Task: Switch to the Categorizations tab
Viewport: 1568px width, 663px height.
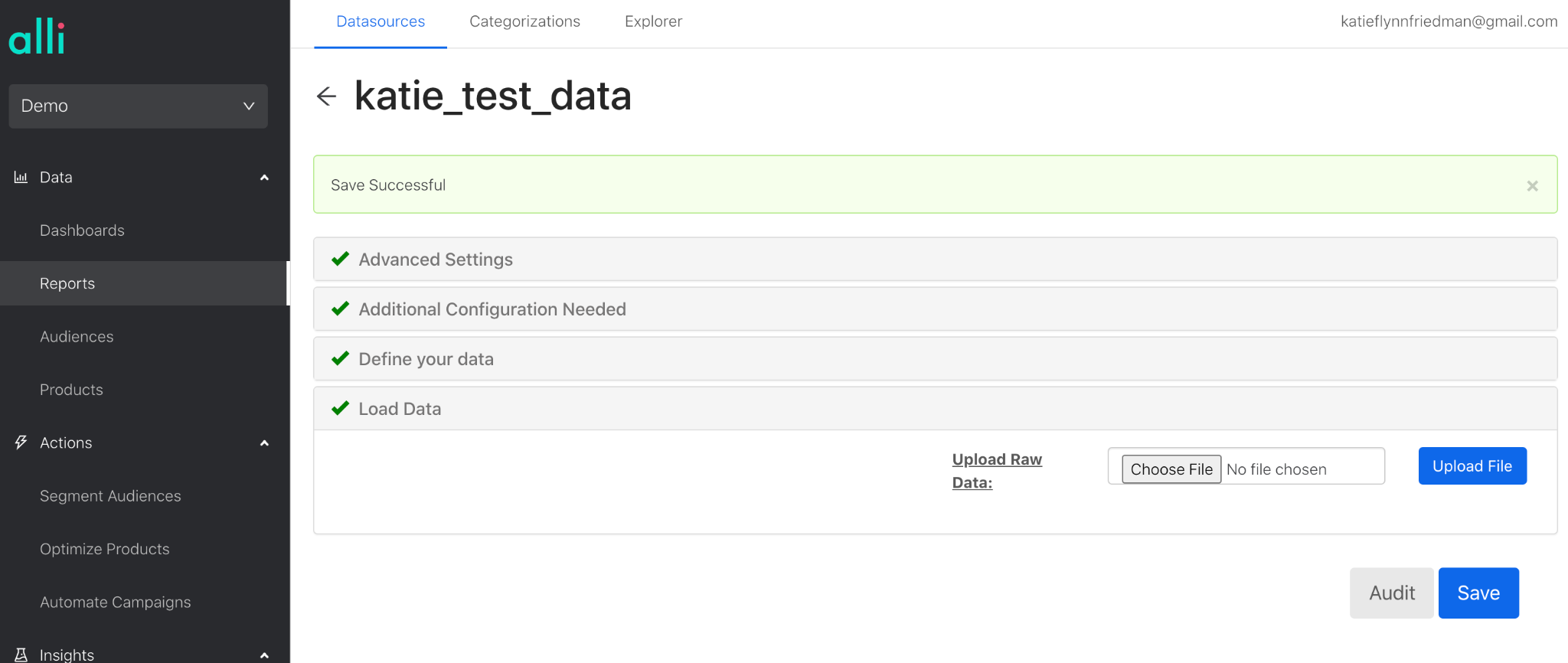Action: click(x=524, y=22)
